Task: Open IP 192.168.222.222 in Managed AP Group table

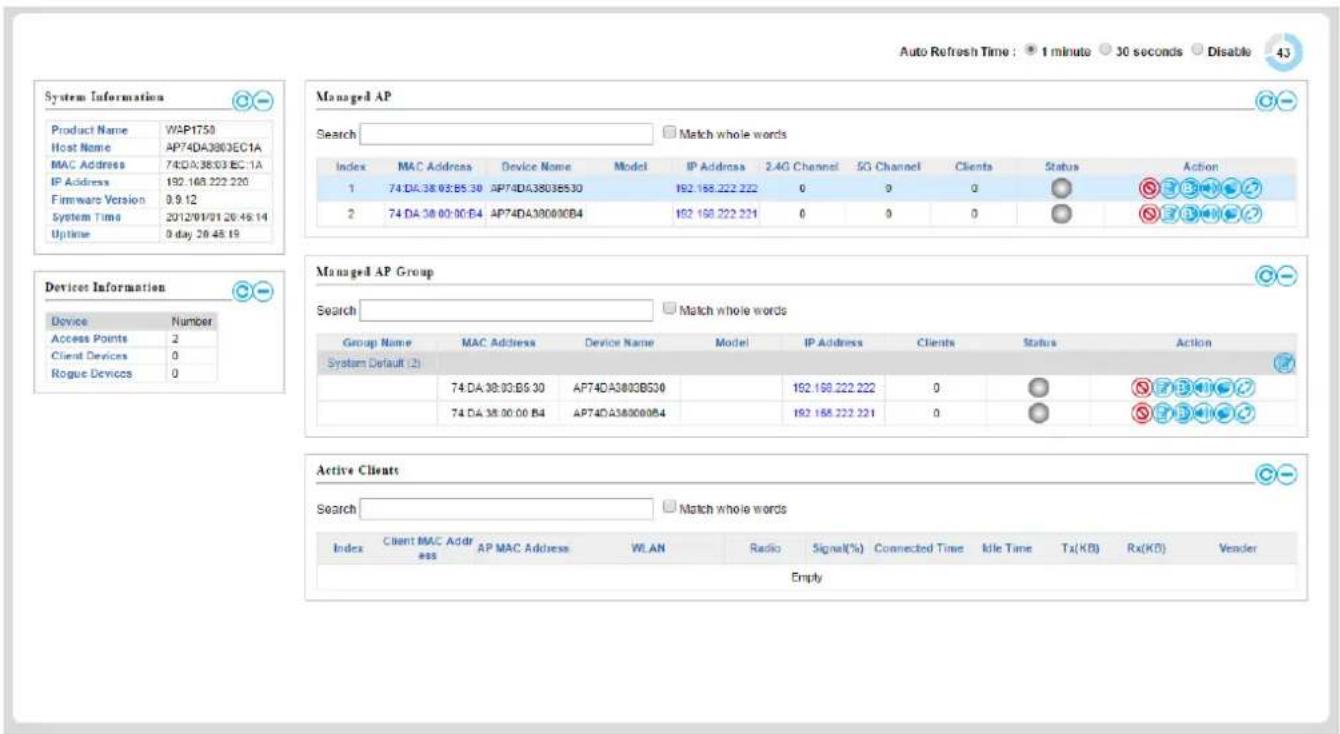Action: click(x=834, y=388)
